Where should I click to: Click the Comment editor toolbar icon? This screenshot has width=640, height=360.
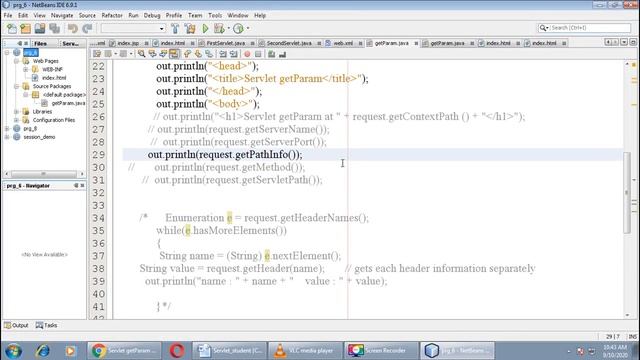(271, 54)
